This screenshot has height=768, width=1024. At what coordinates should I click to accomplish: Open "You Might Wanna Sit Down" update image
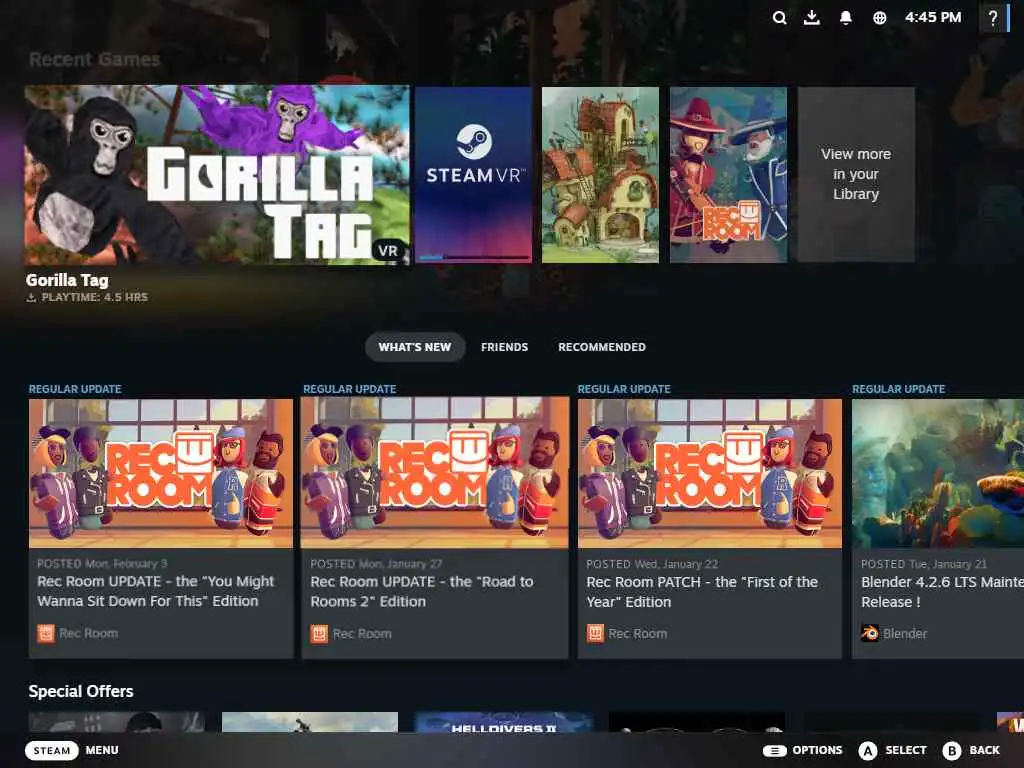coord(161,473)
